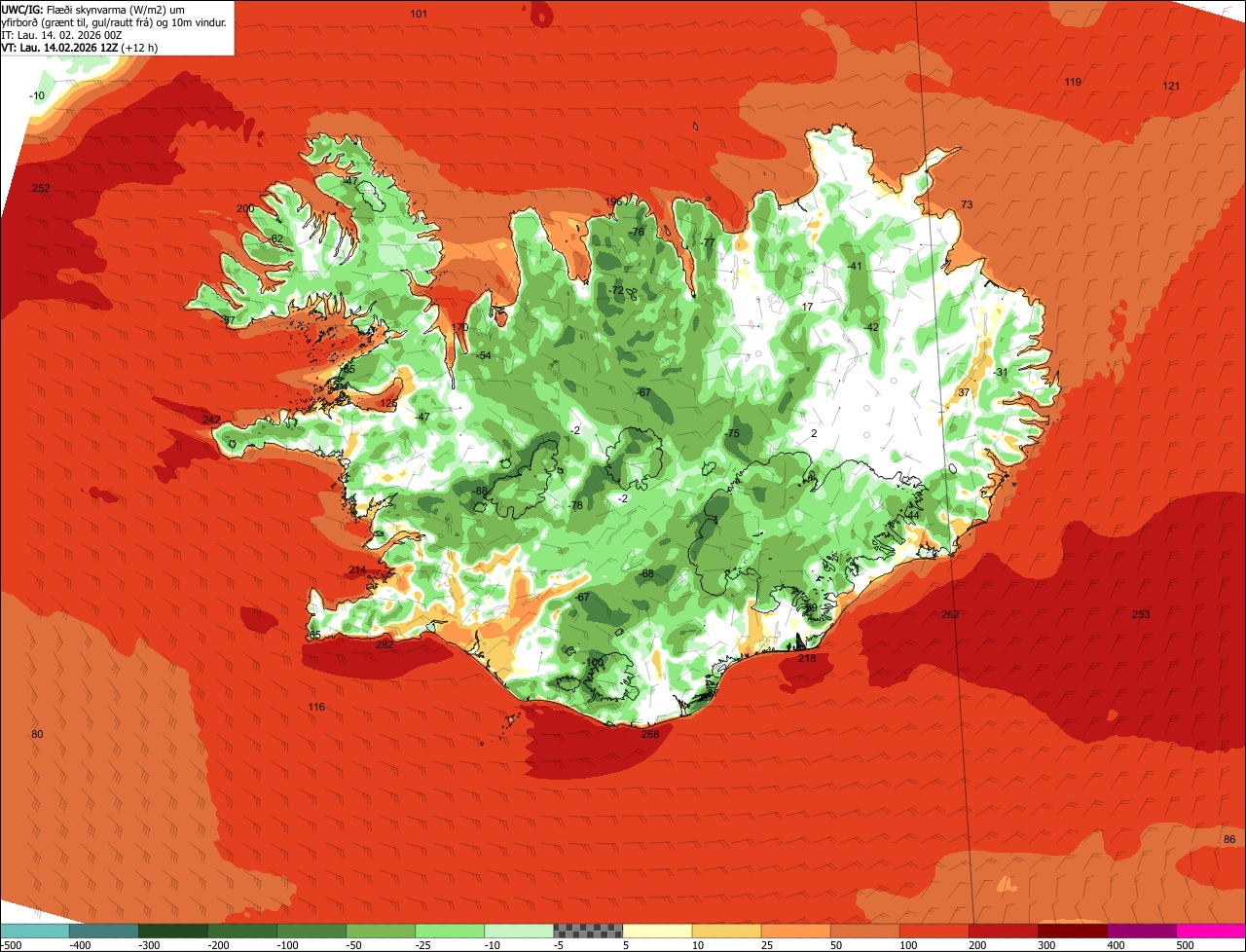Click the '-77' flux value on the map
1246x952 pixels.
tap(708, 242)
